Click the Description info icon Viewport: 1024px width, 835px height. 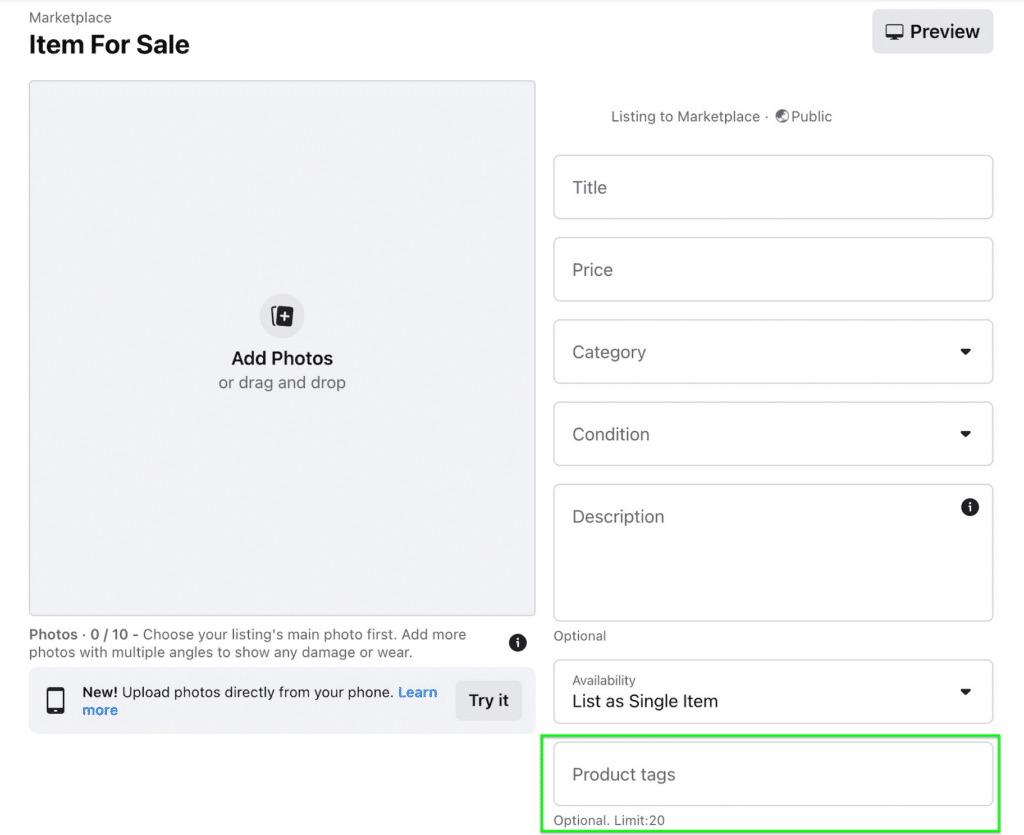[969, 507]
